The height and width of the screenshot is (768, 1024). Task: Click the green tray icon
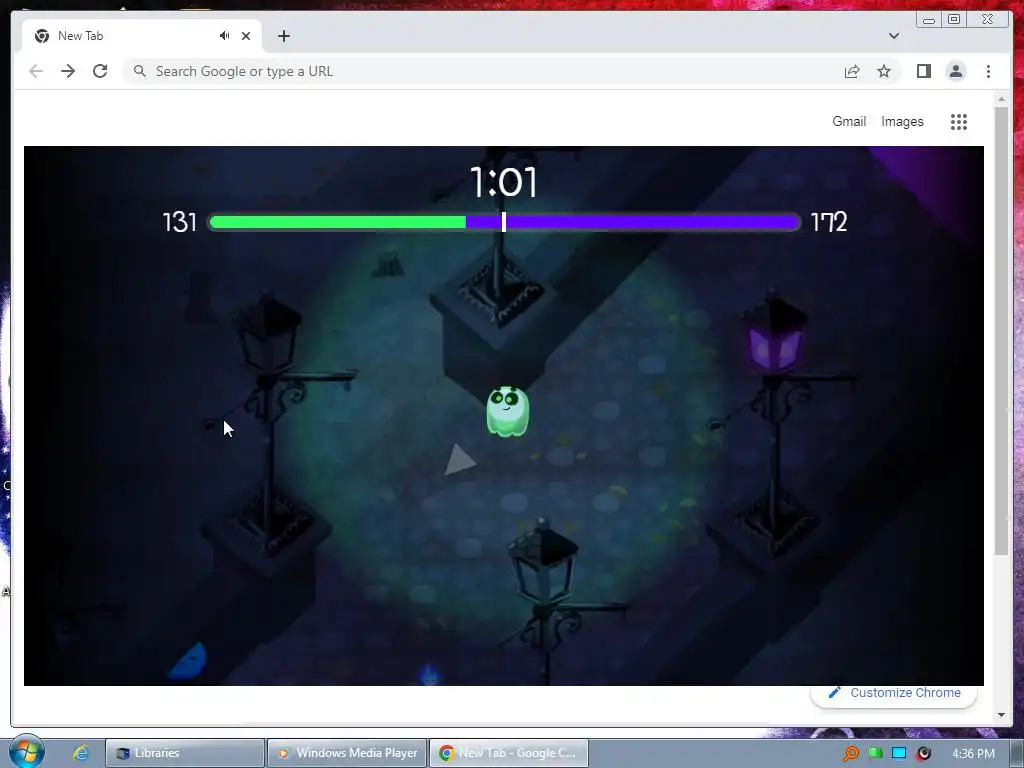pos(875,753)
